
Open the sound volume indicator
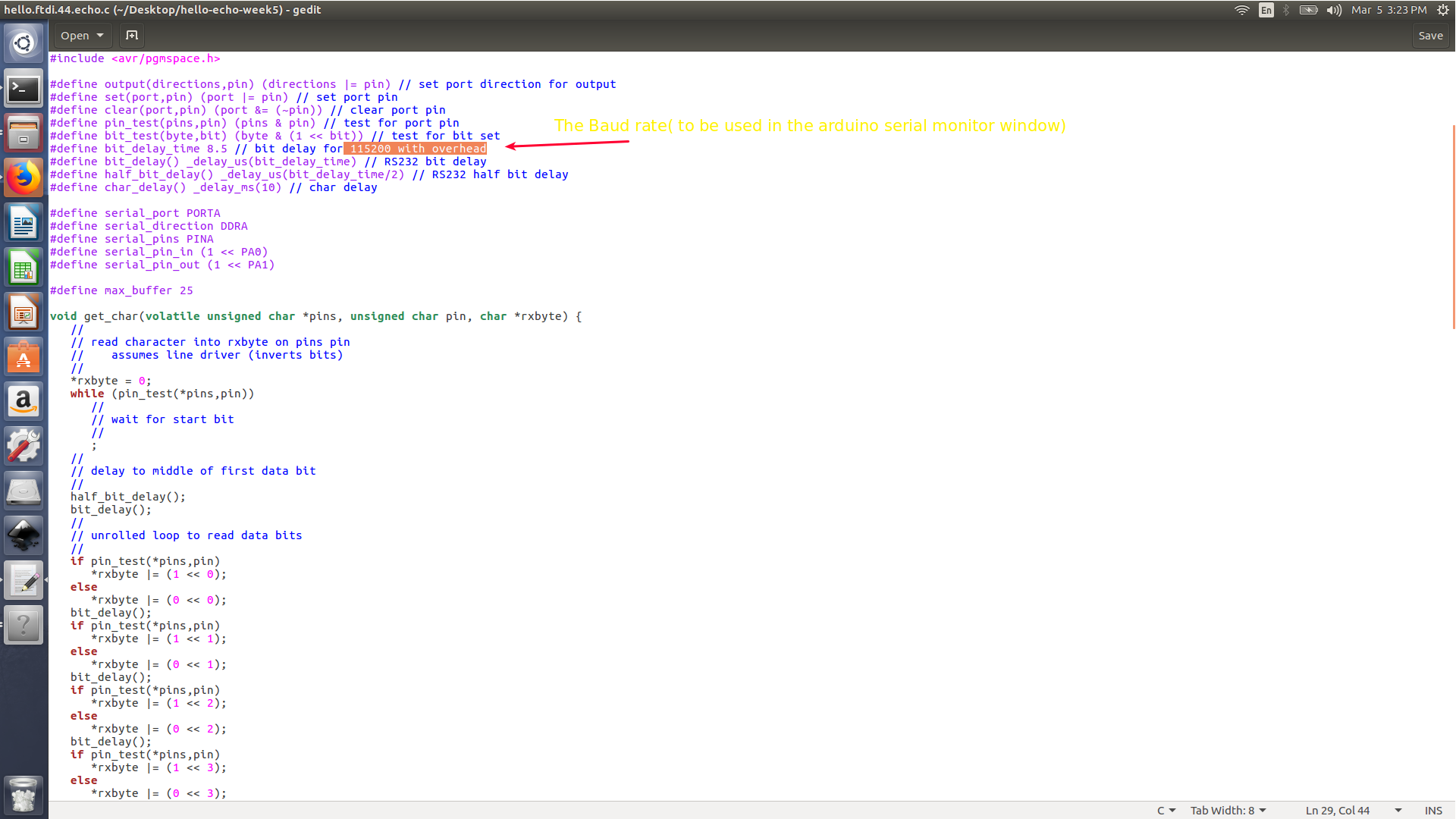[1334, 10]
